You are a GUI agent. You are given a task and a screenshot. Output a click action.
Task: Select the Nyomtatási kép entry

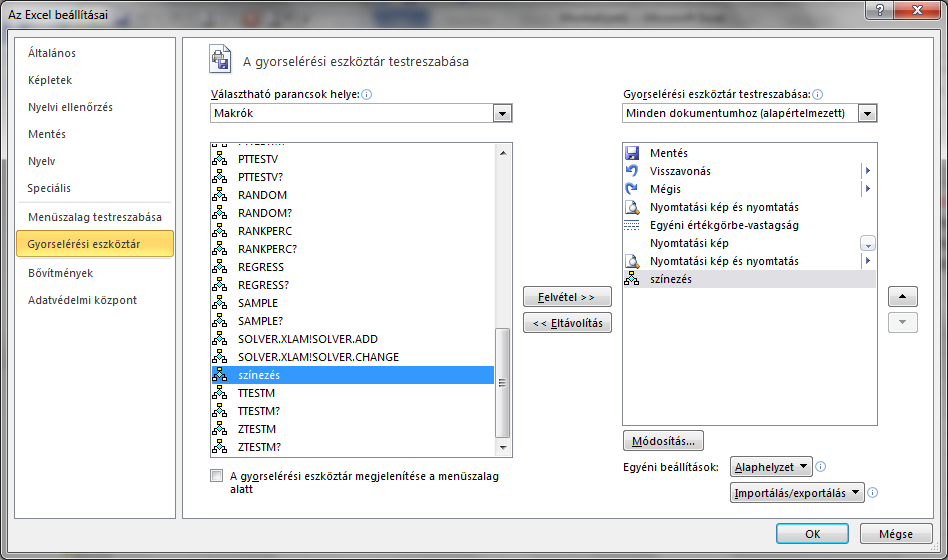(749, 243)
